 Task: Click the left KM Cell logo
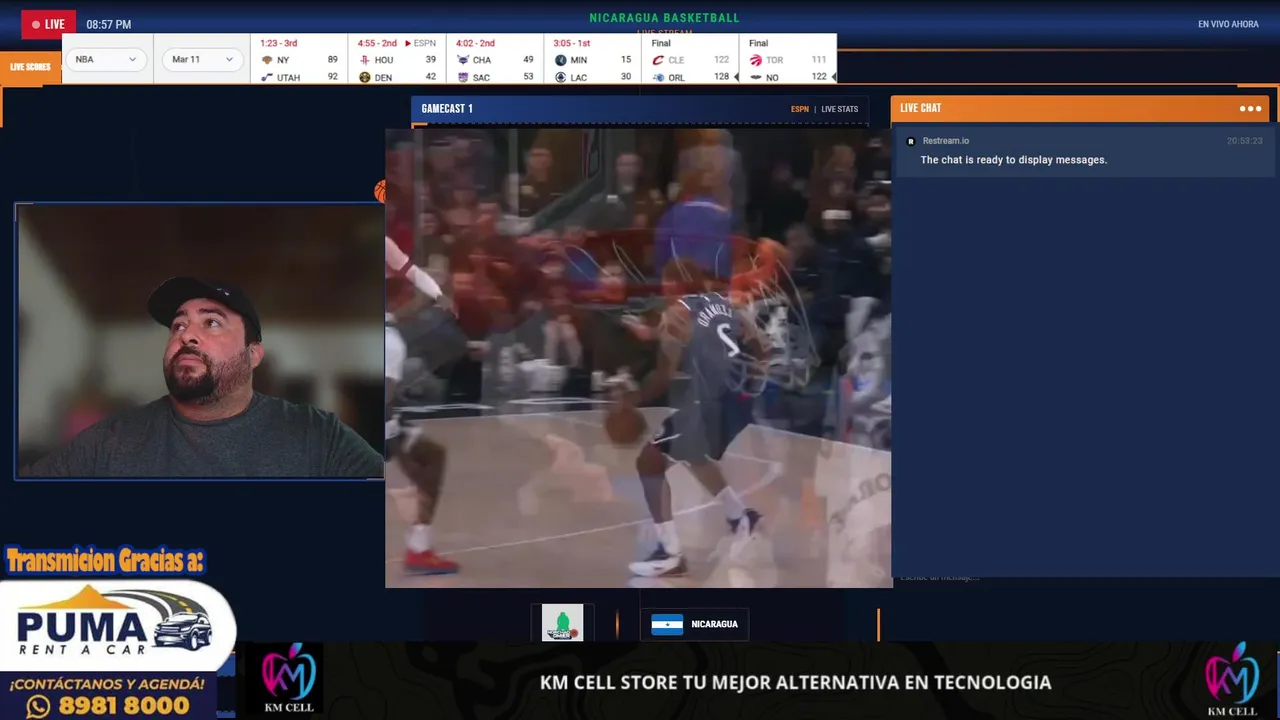(288, 680)
